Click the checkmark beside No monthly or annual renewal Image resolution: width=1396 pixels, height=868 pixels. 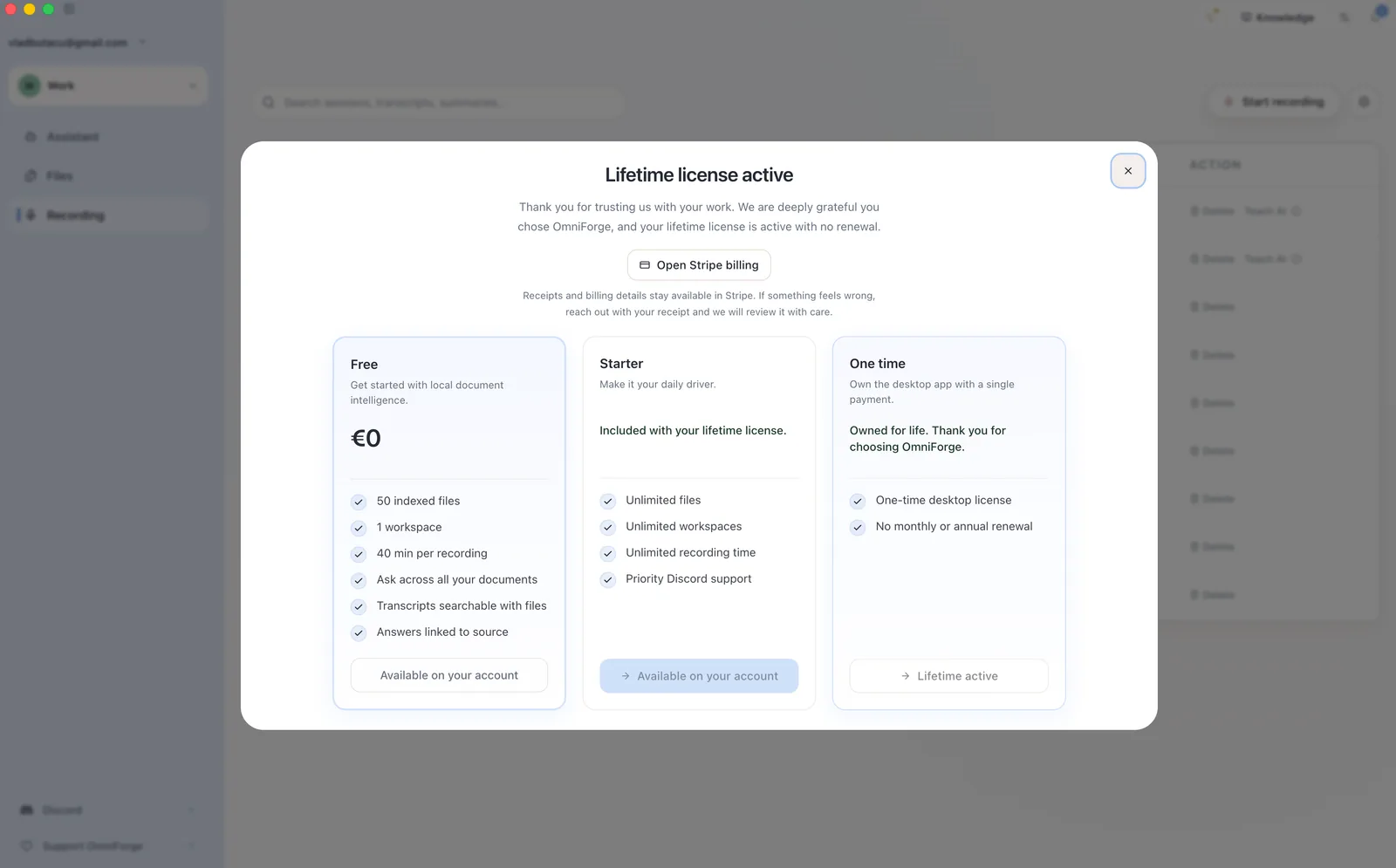pyautogui.click(x=858, y=527)
